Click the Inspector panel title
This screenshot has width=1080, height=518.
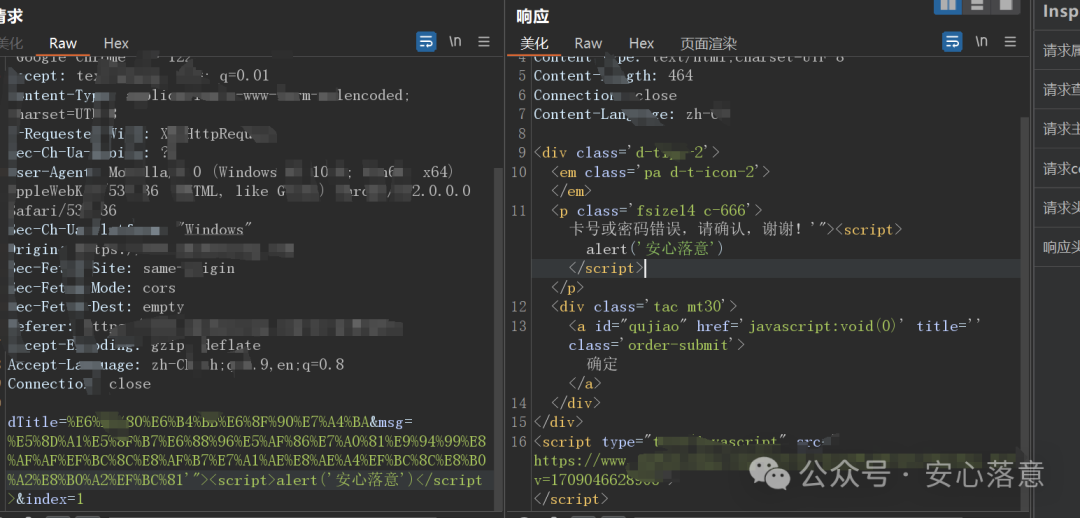(x=1061, y=11)
